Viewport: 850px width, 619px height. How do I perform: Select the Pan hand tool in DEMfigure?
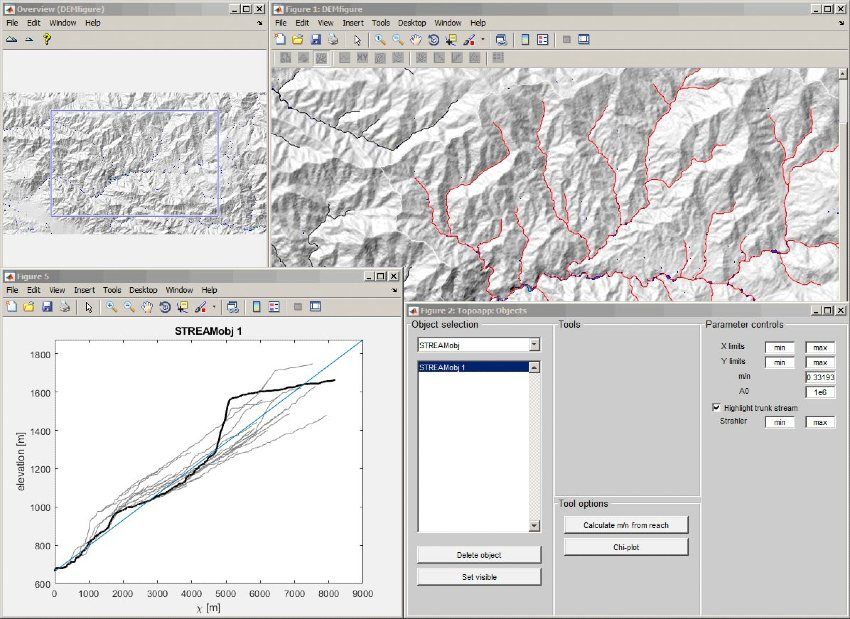[416, 40]
